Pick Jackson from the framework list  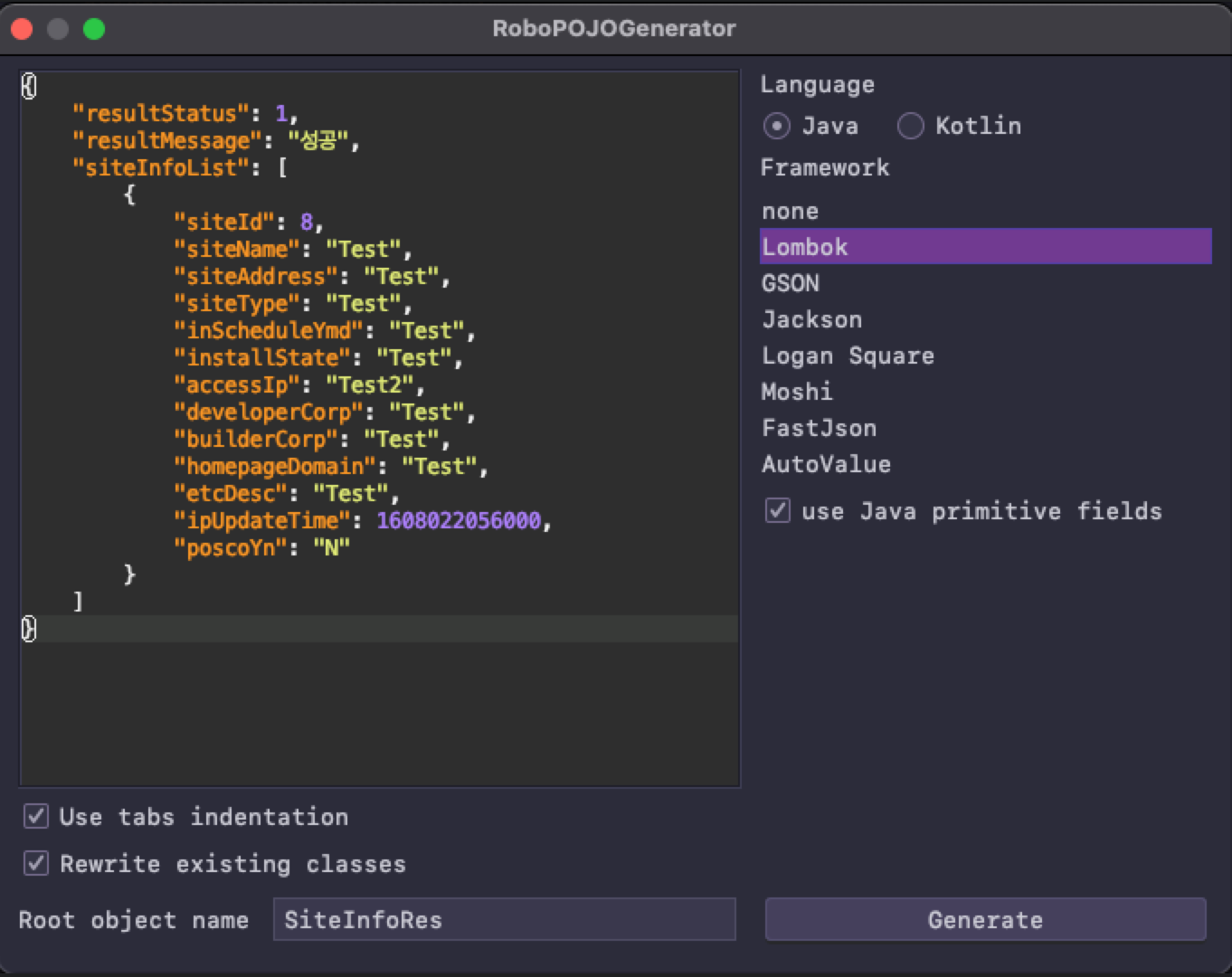click(986, 319)
